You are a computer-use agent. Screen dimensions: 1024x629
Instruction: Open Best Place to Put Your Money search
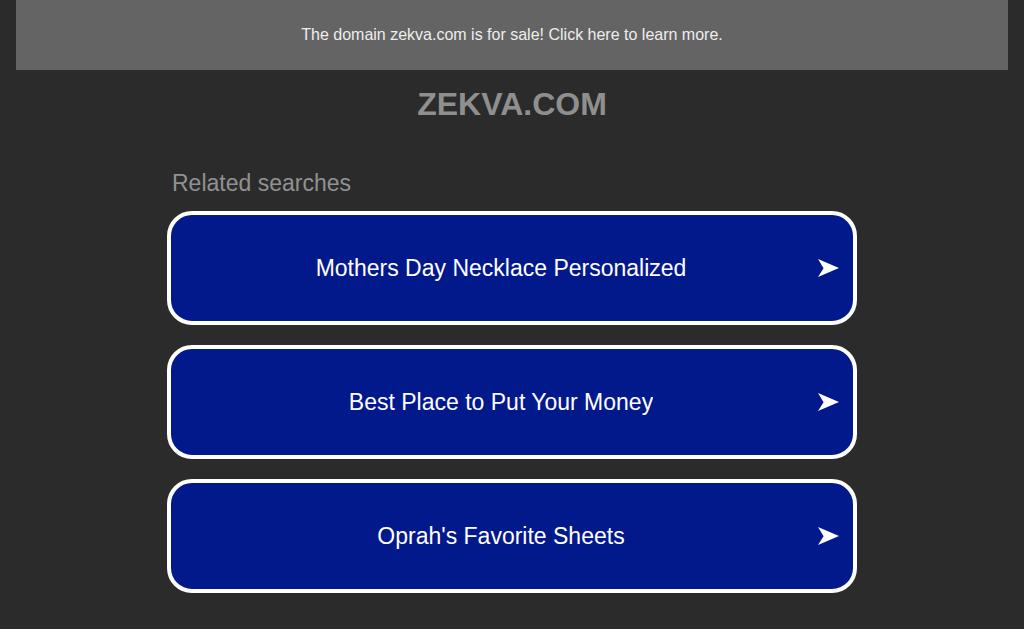[x=500, y=402]
